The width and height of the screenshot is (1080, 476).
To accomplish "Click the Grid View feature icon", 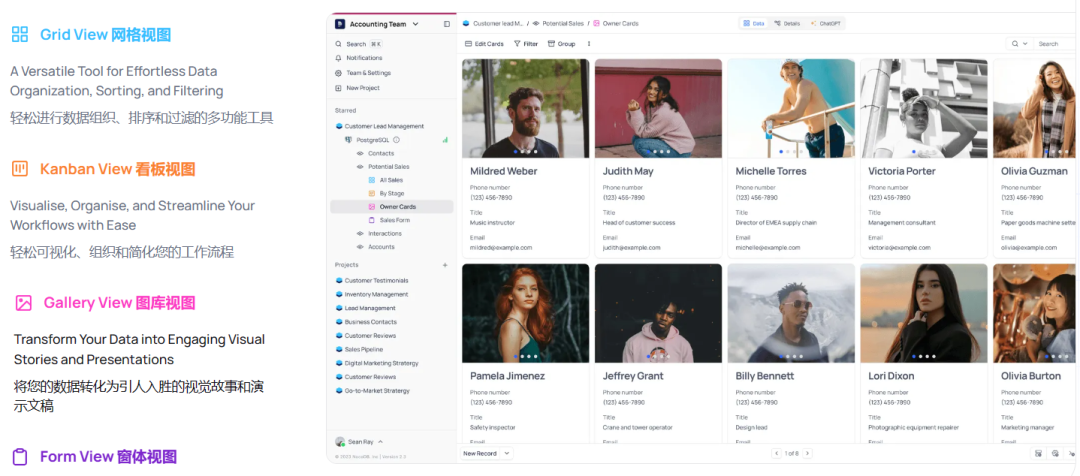I will point(20,34).
